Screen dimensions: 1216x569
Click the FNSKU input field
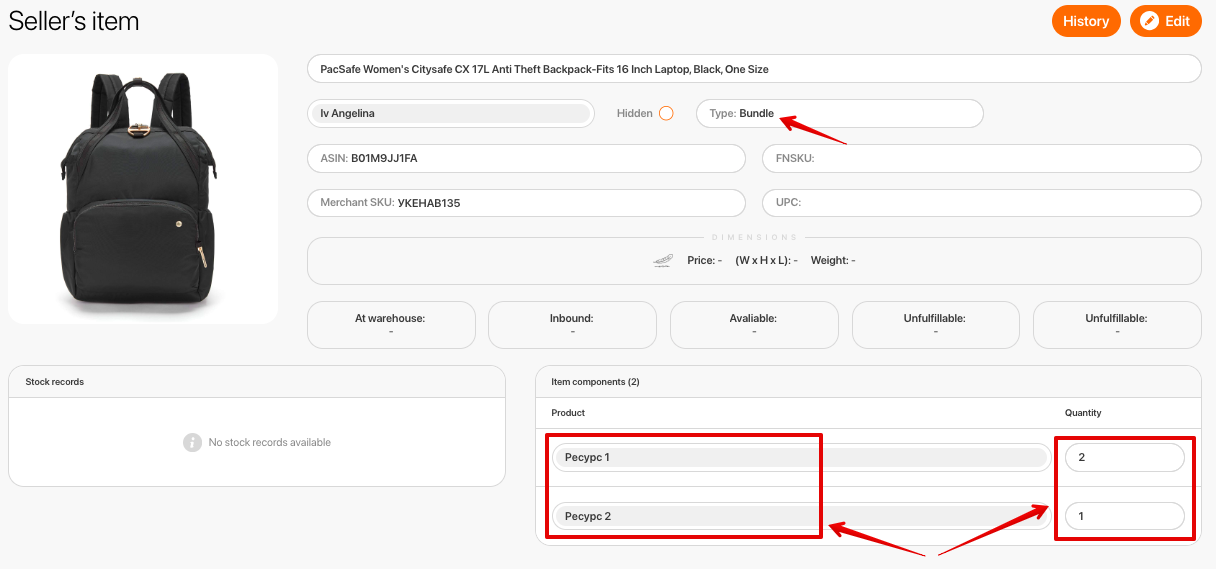[981, 159]
